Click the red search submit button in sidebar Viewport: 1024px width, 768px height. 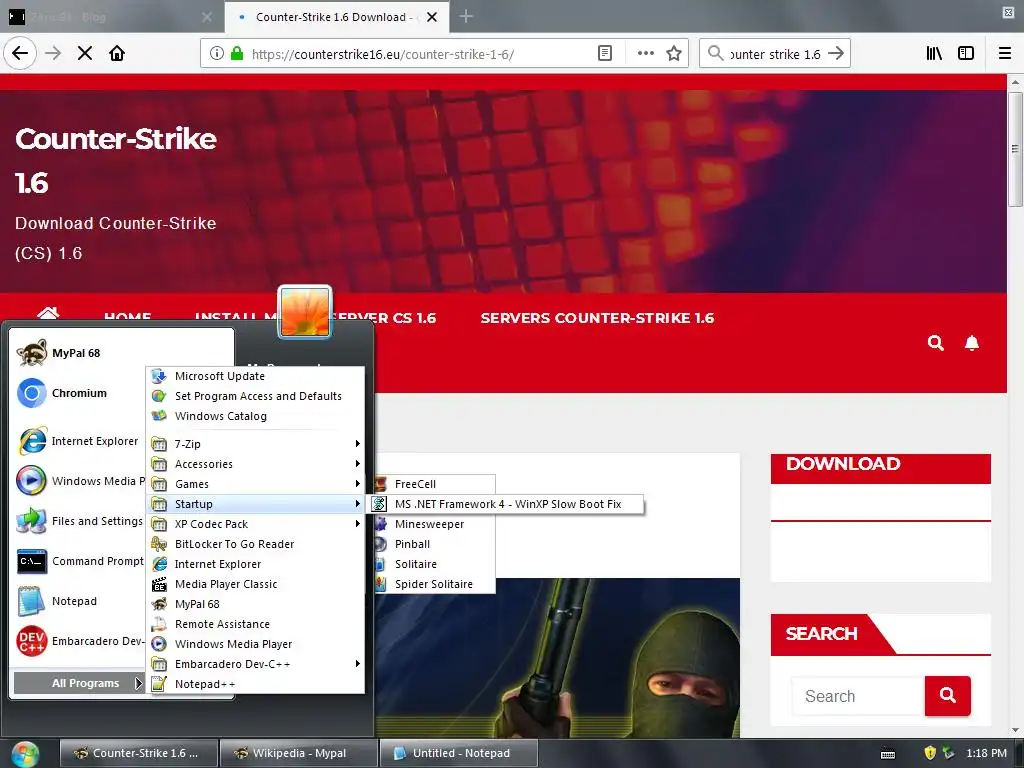pyautogui.click(x=948, y=696)
